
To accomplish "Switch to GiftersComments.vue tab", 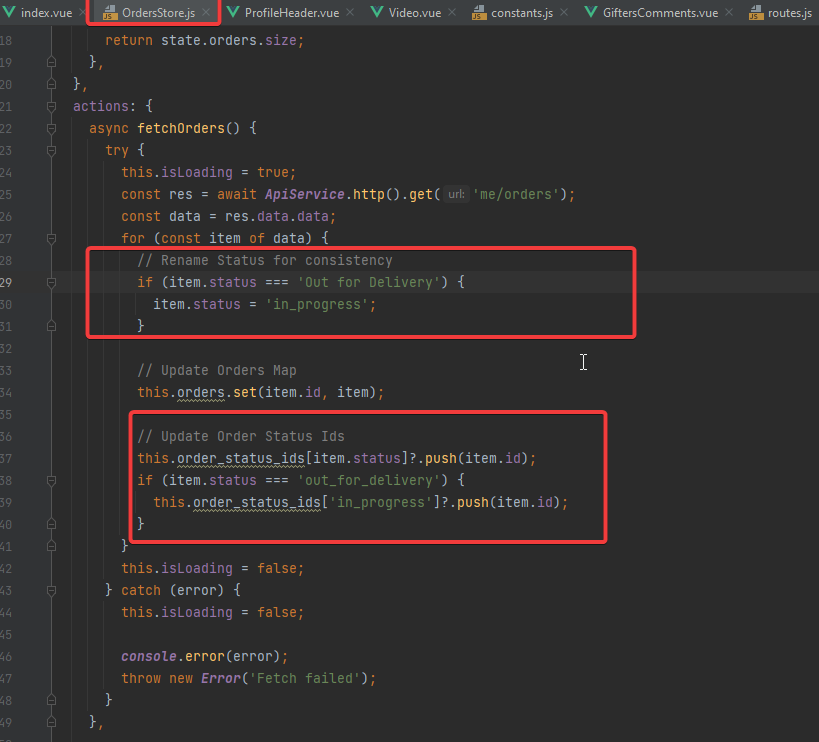I will (x=660, y=13).
